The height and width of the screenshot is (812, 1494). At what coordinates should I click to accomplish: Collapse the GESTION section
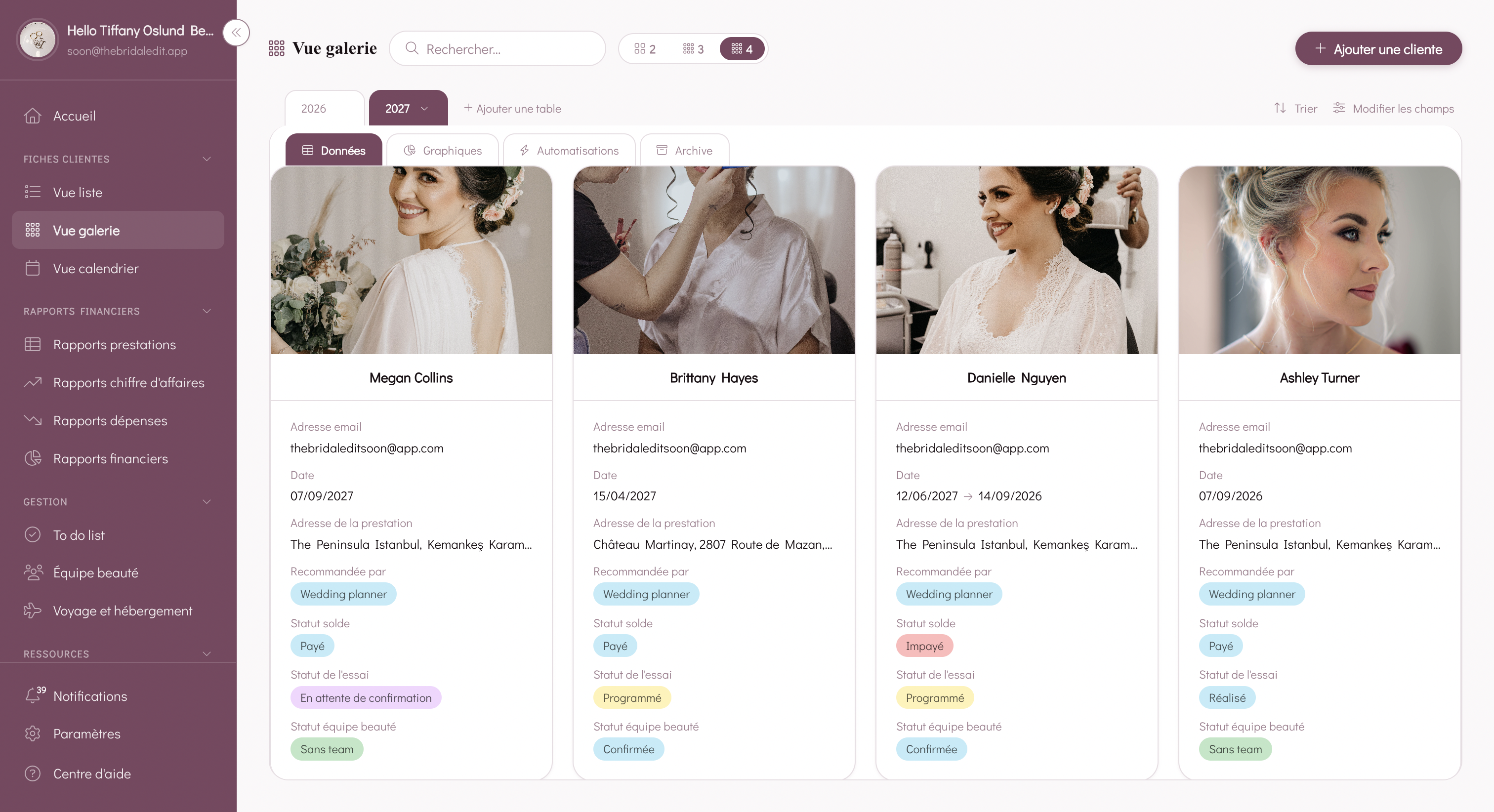click(x=207, y=502)
